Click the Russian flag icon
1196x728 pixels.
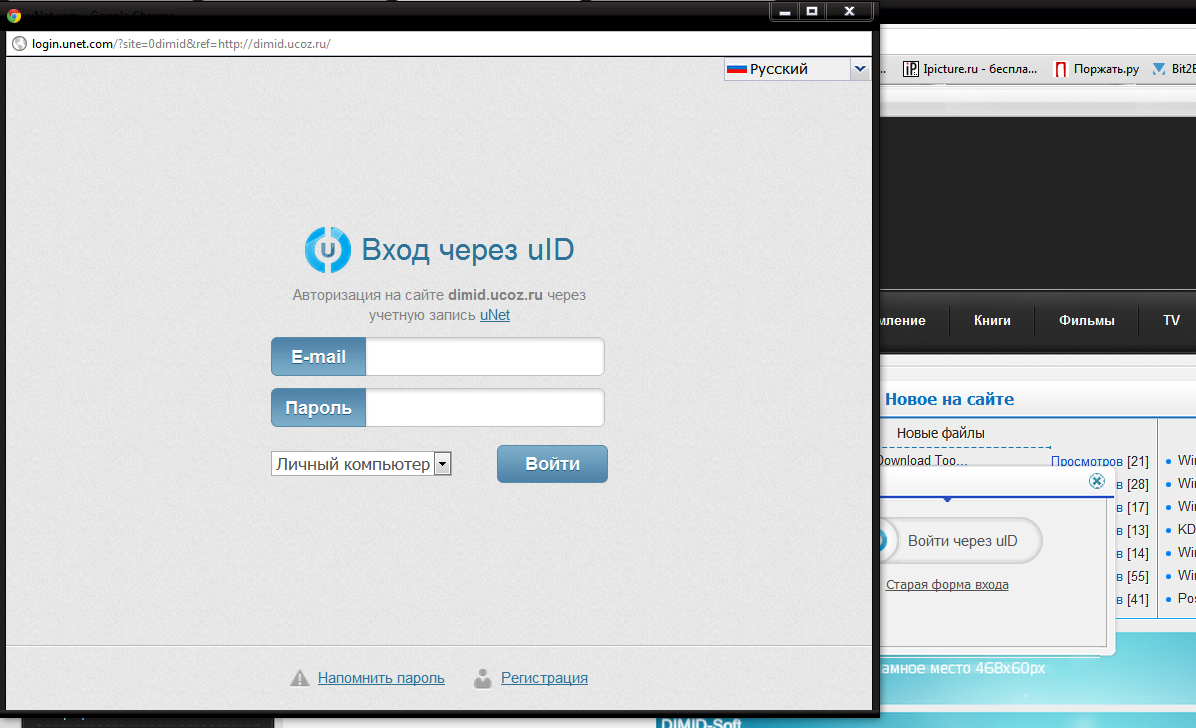[737, 69]
